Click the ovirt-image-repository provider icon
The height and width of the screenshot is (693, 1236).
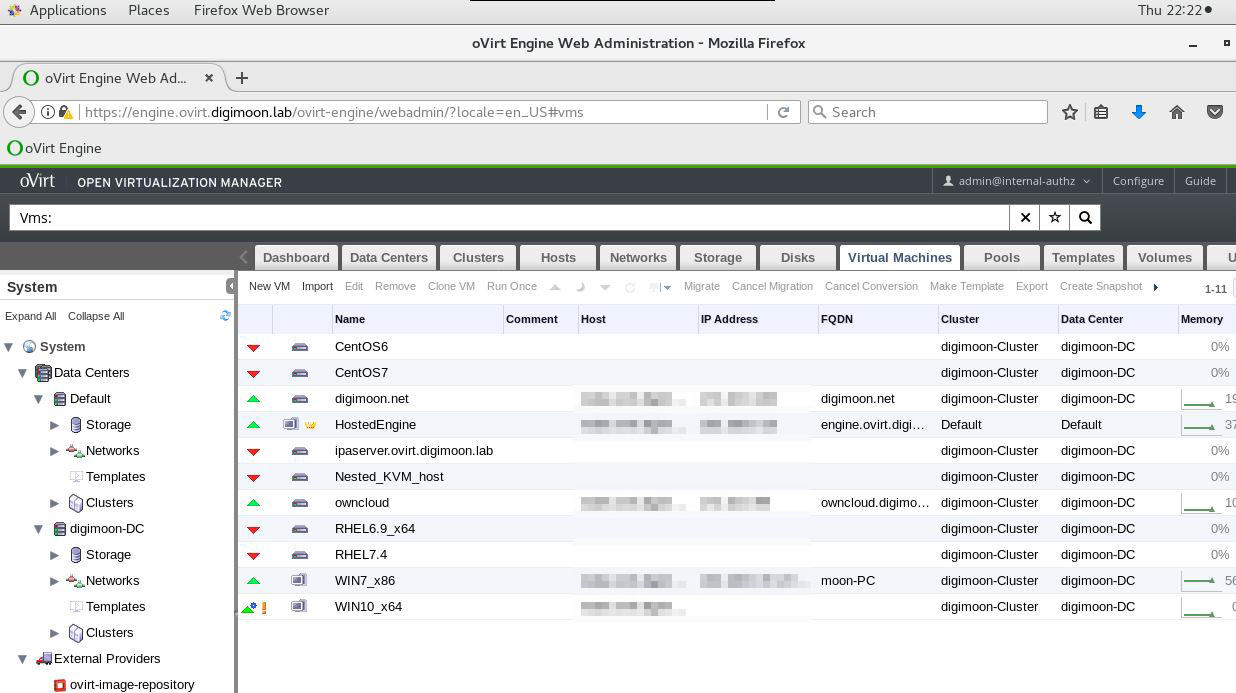(x=60, y=685)
